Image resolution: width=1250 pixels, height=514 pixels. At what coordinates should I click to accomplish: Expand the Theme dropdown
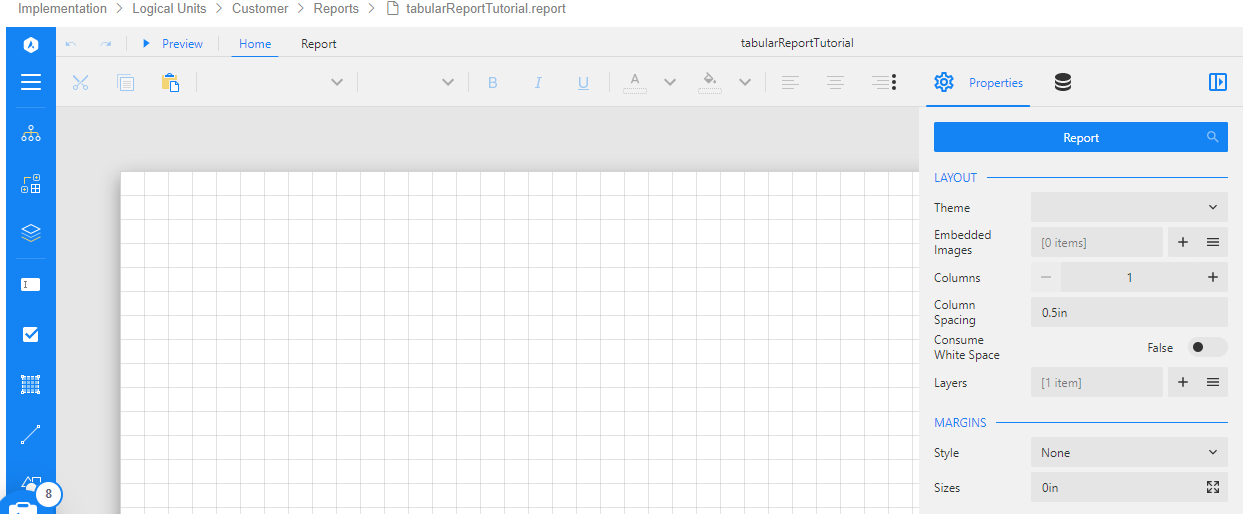pos(1128,208)
